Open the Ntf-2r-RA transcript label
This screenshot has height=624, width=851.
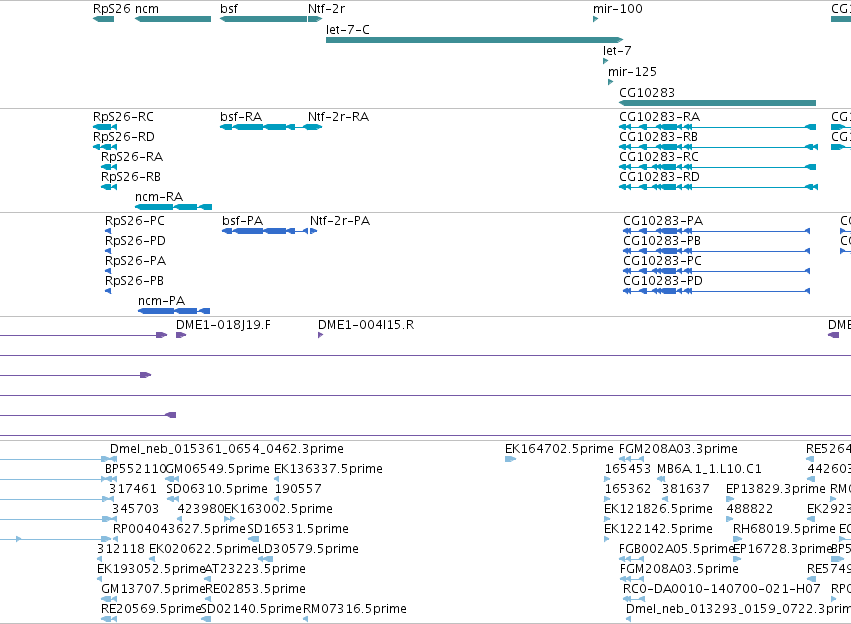(338, 117)
